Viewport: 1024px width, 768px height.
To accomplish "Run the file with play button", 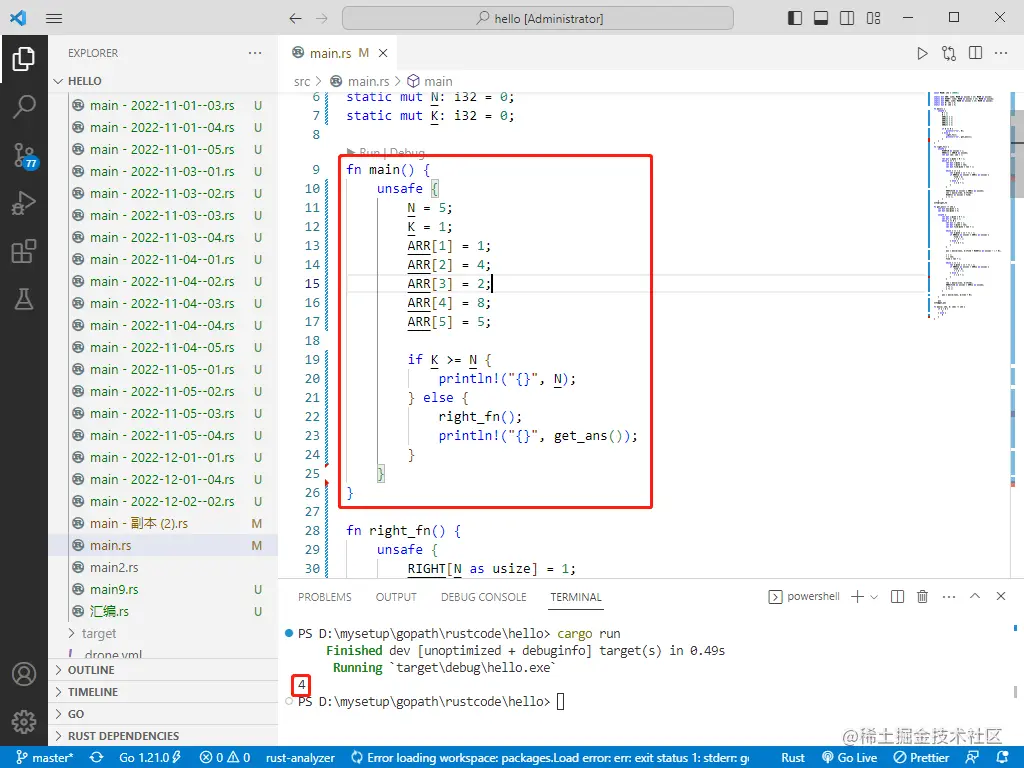I will coord(922,54).
